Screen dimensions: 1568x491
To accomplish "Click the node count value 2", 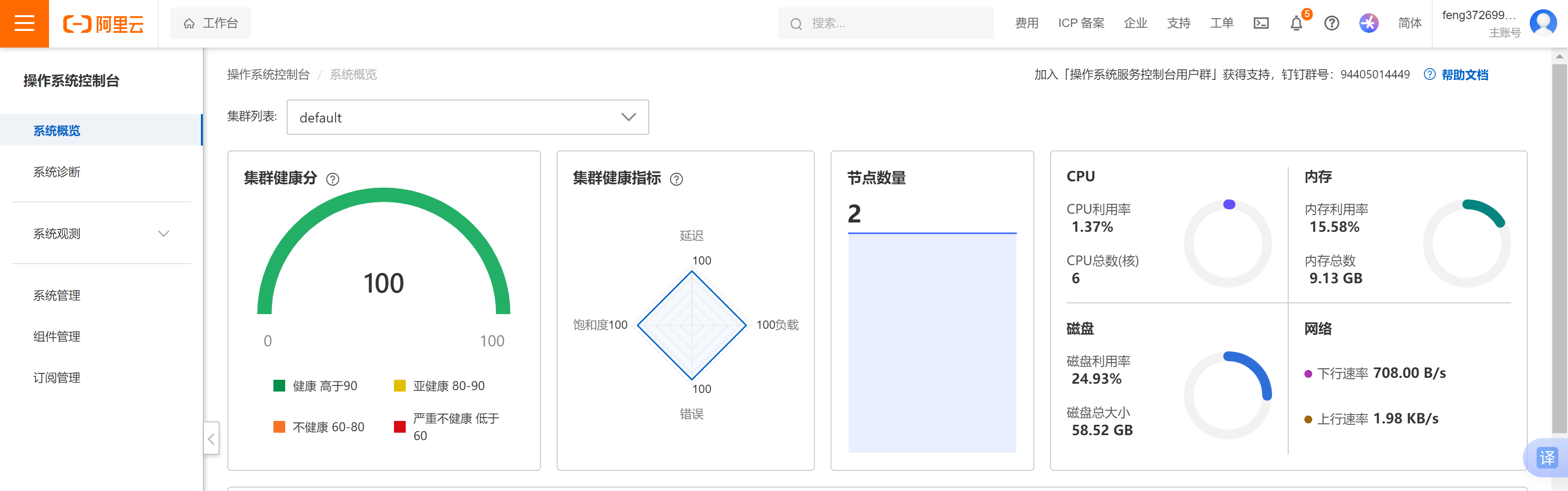I will point(855,214).
